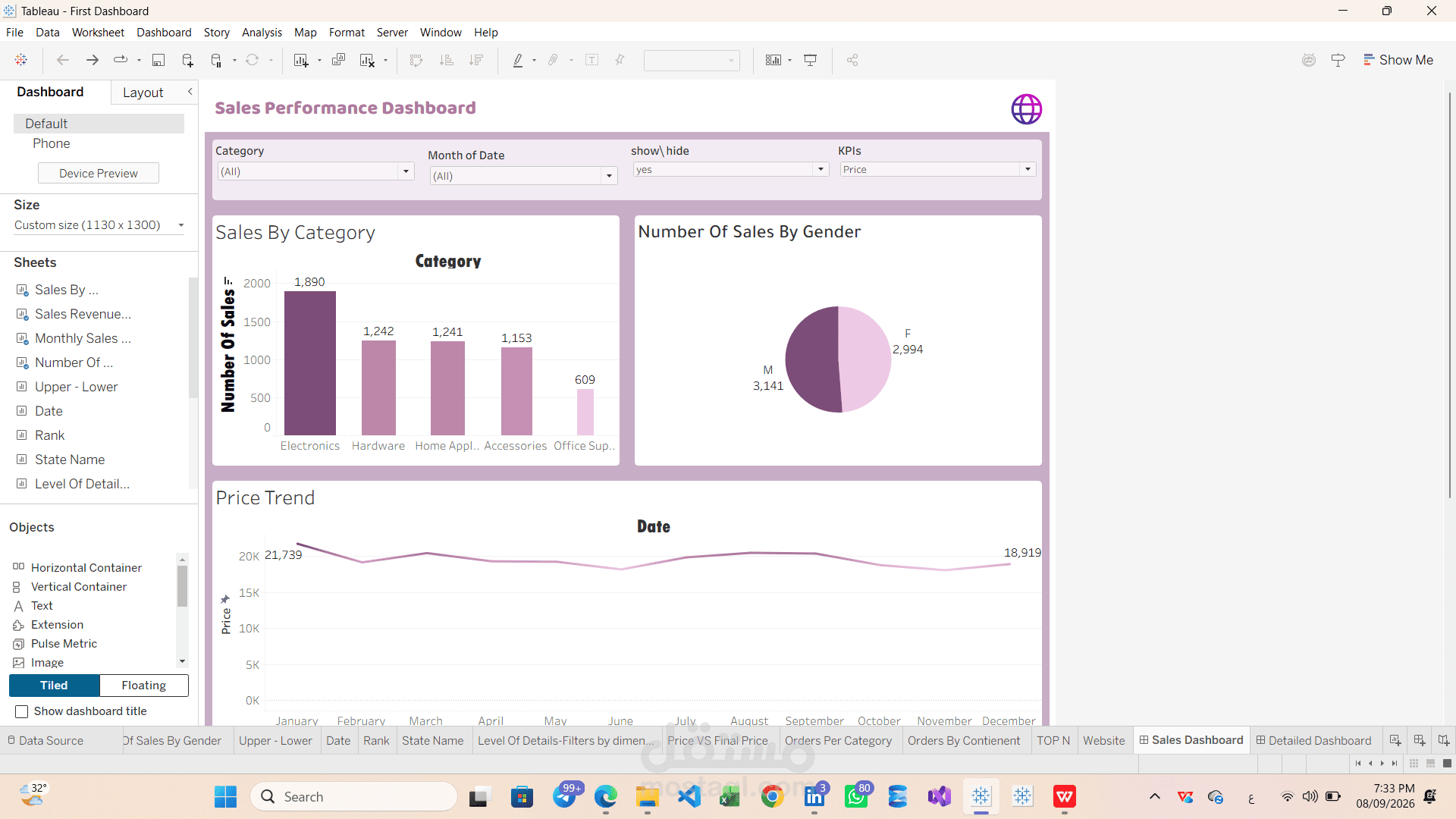Click the New Dashboard icon in tab bar
This screenshot has height=819, width=1456.
(x=1419, y=740)
